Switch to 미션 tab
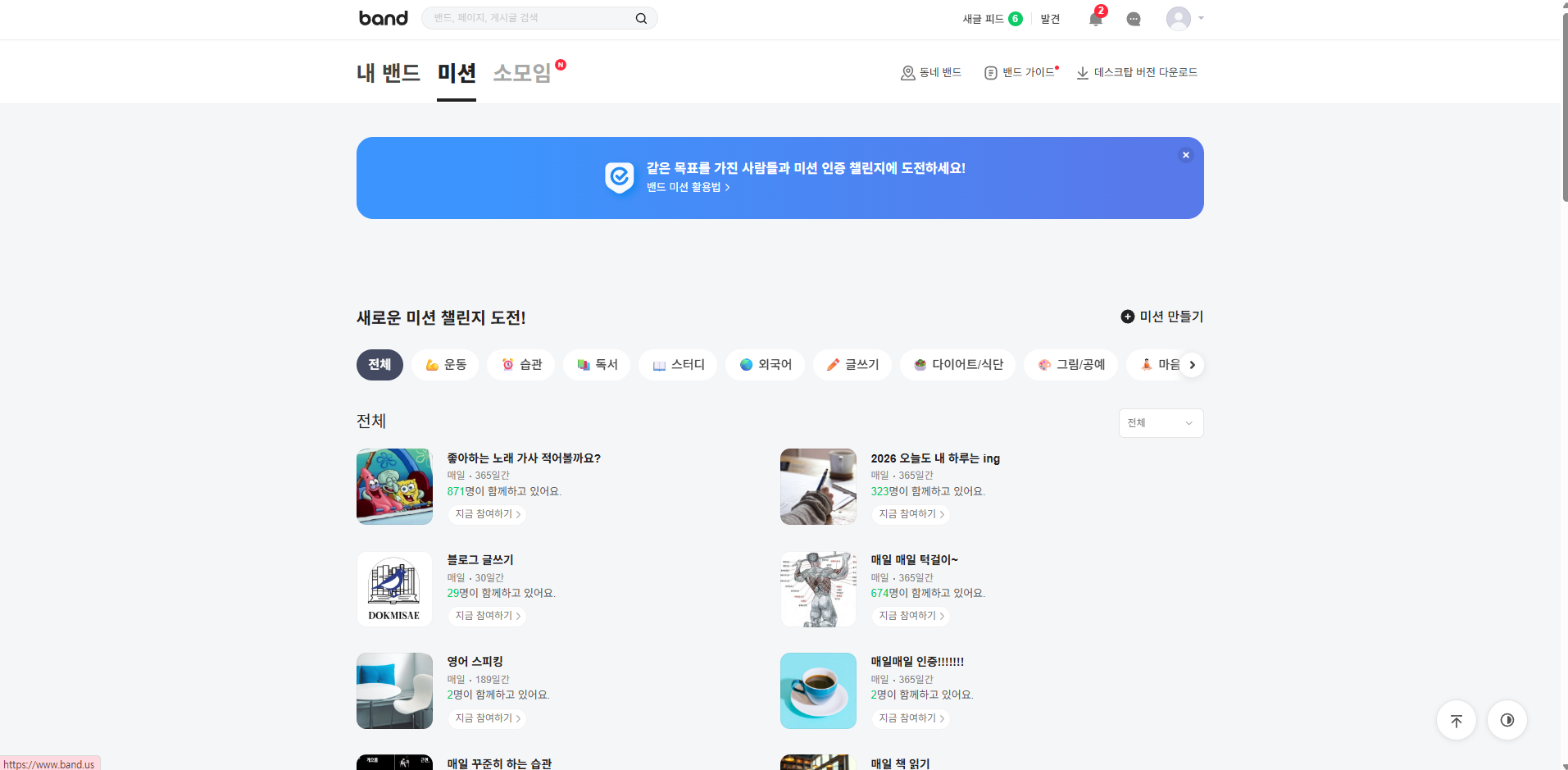 [x=457, y=73]
